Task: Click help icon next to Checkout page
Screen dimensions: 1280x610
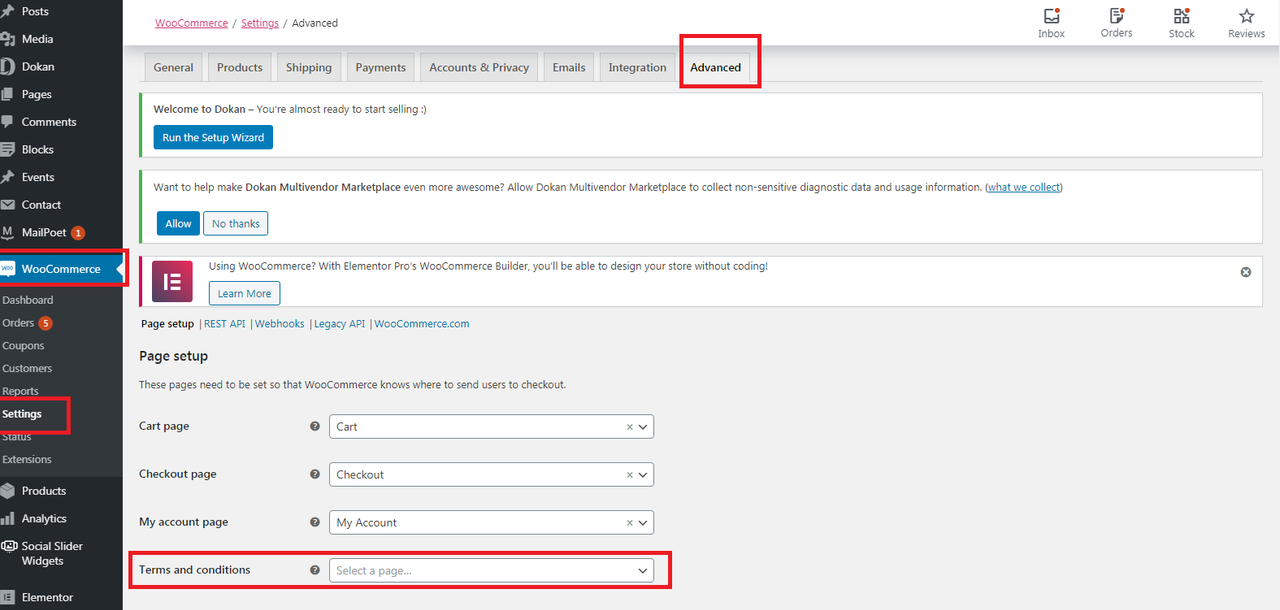Action: (x=315, y=474)
